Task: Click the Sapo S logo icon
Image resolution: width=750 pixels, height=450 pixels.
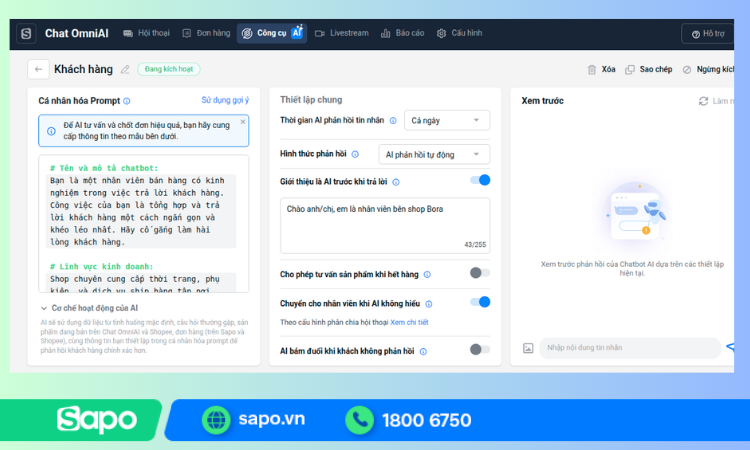Action: click(26, 33)
